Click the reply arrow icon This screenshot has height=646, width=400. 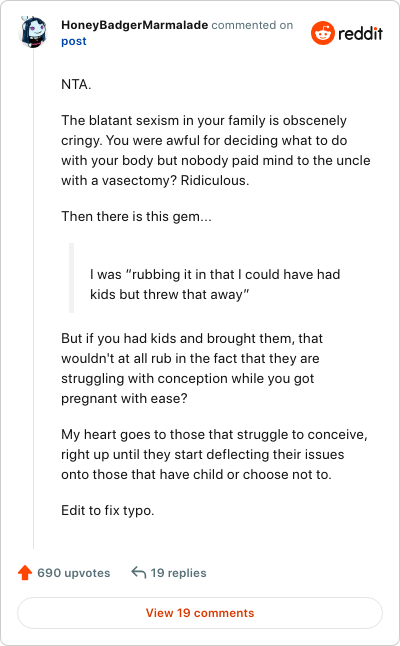[139, 572]
